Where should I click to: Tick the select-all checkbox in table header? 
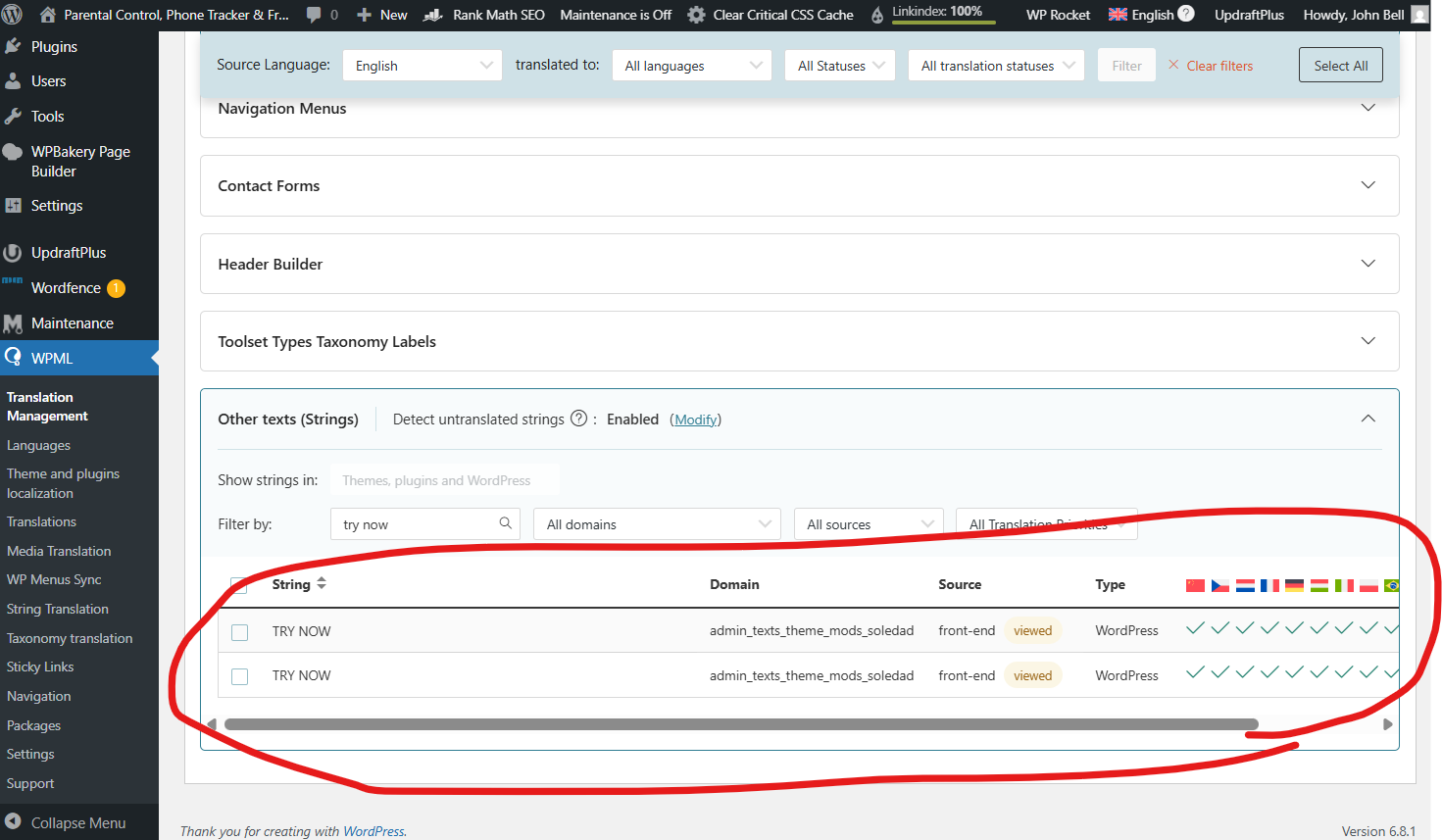point(239,585)
